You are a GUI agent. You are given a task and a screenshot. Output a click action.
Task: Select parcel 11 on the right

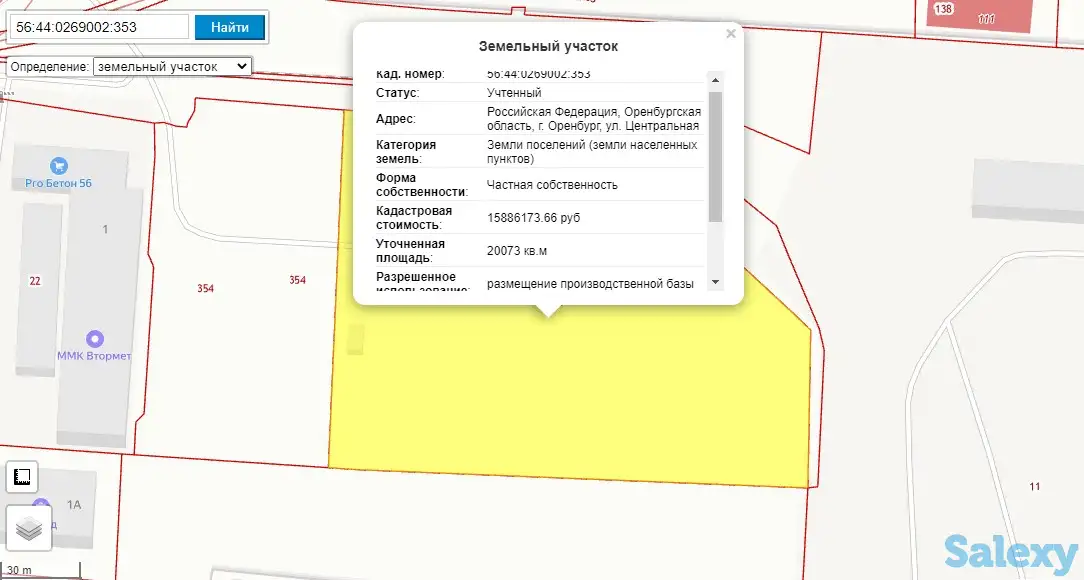[1033, 487]
